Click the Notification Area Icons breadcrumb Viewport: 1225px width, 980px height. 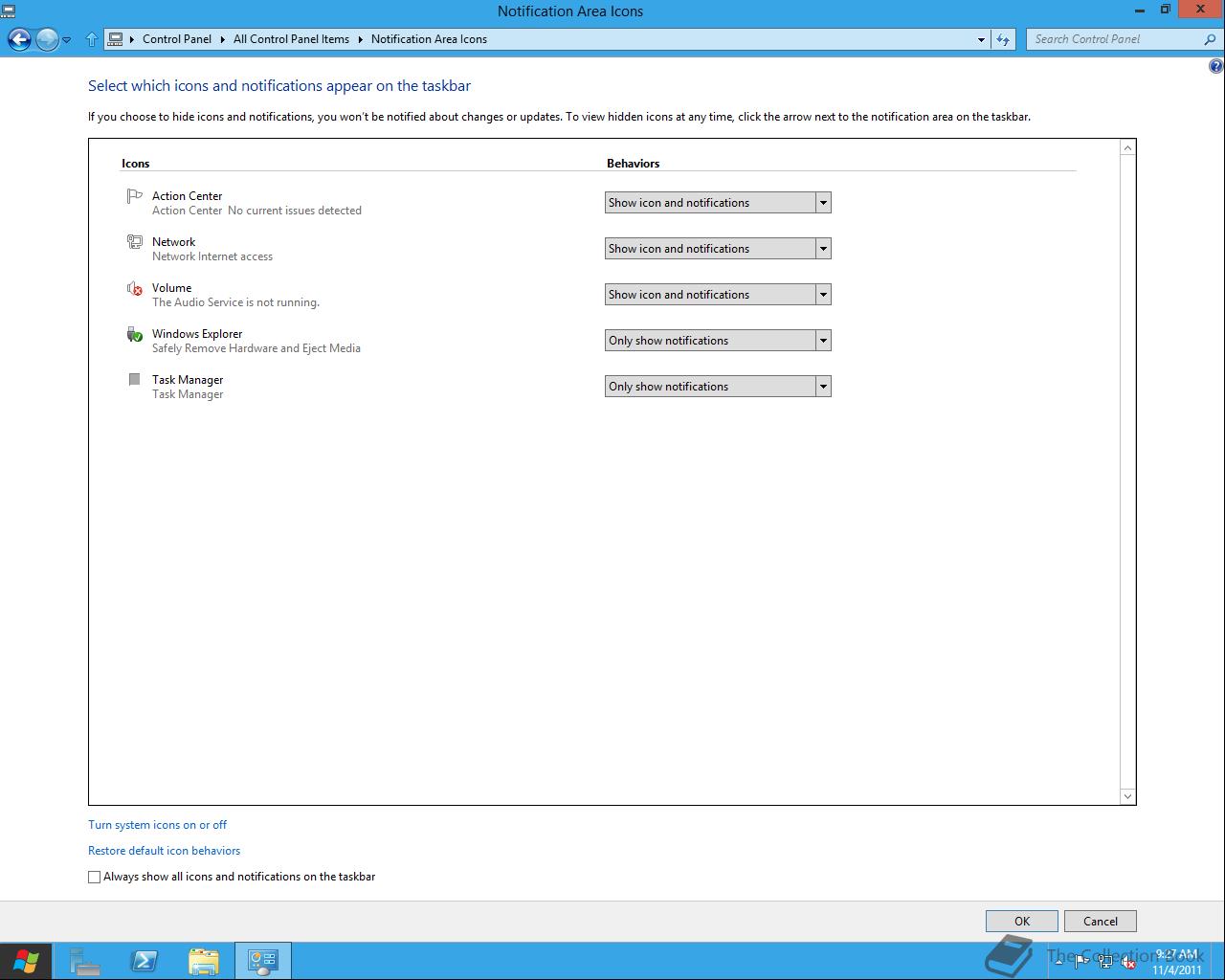(429, 39)
